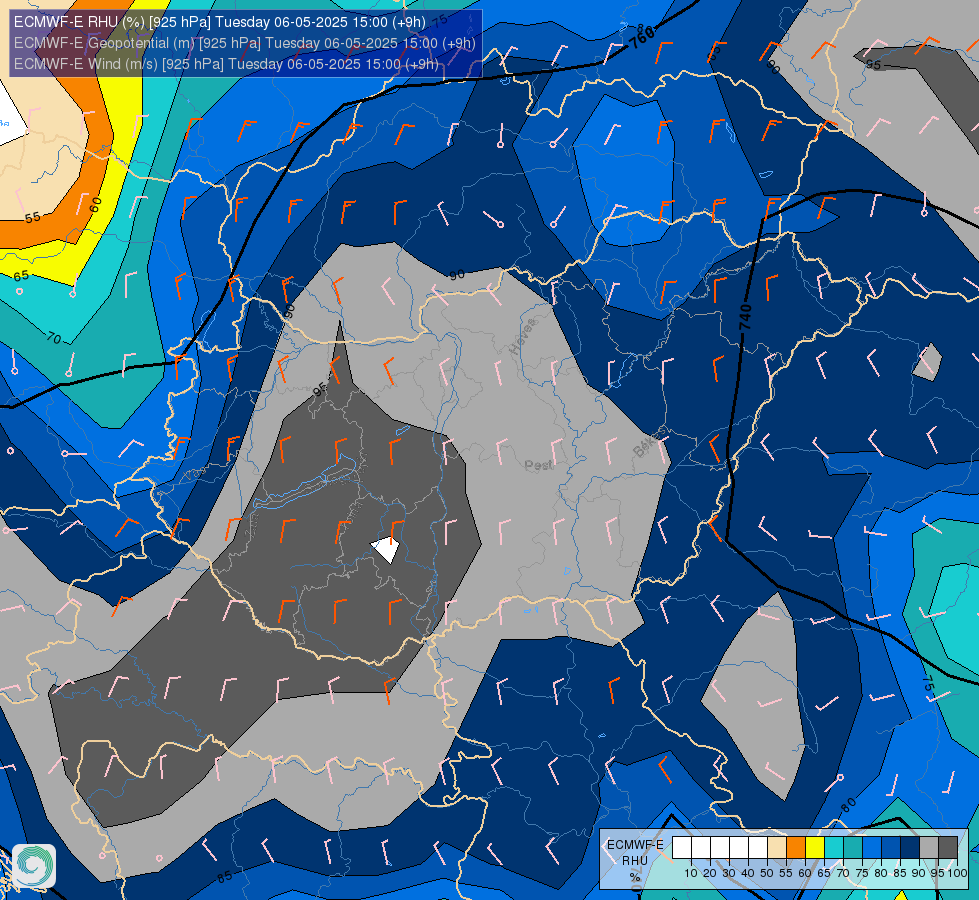Screen dimensions: 979x900
Task: Click the bold 740 geopotential contour label
Action: [x=745, y=317]
